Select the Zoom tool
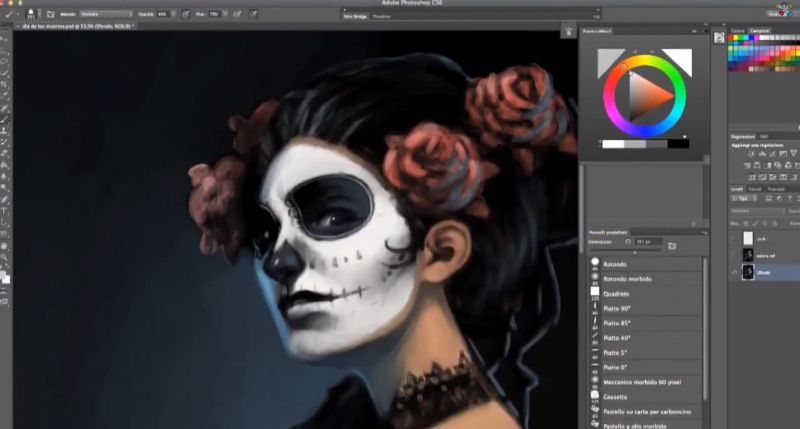800x429 pixels. (x=4, y=258)
